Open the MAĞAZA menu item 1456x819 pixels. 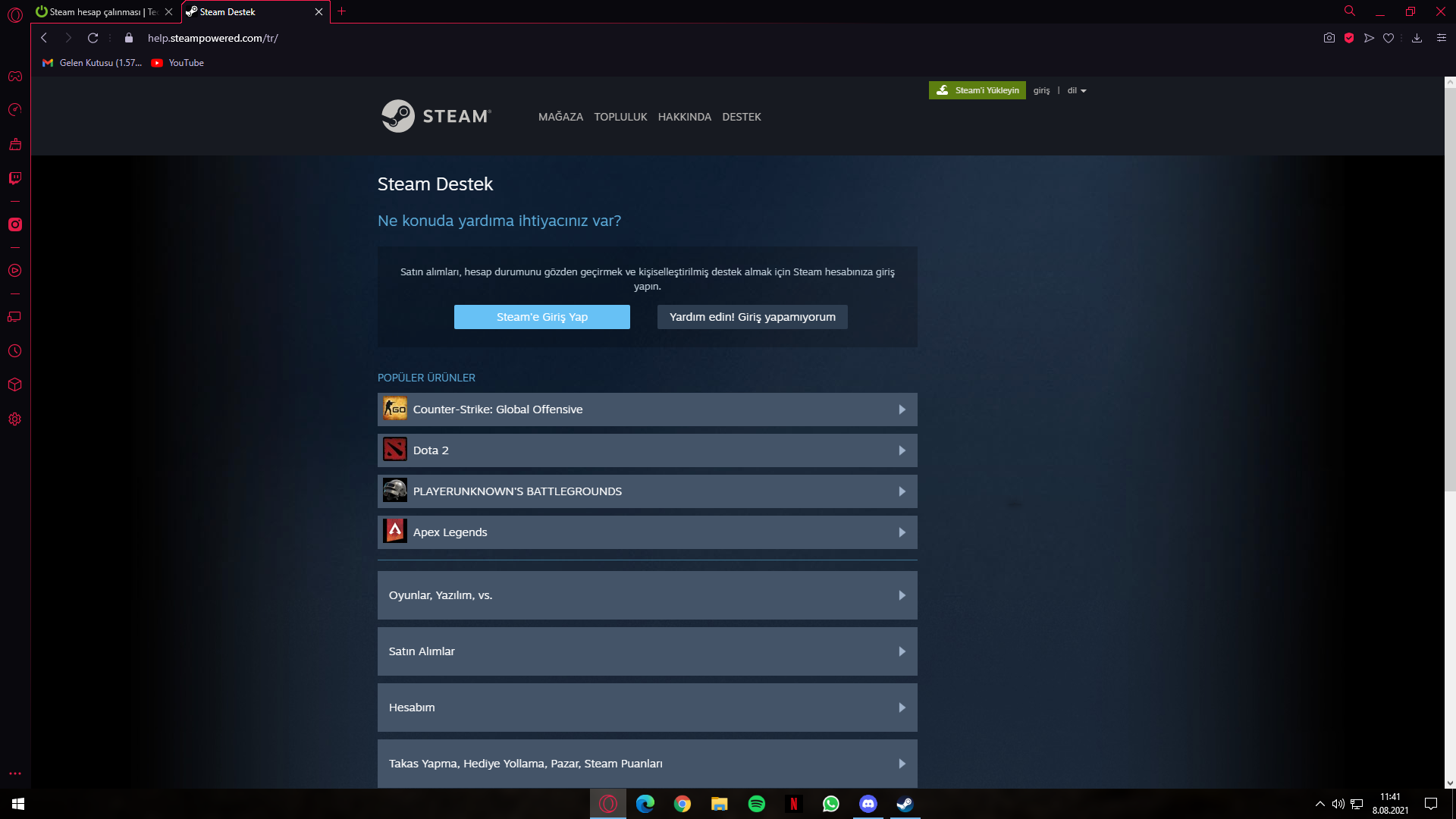560,117
